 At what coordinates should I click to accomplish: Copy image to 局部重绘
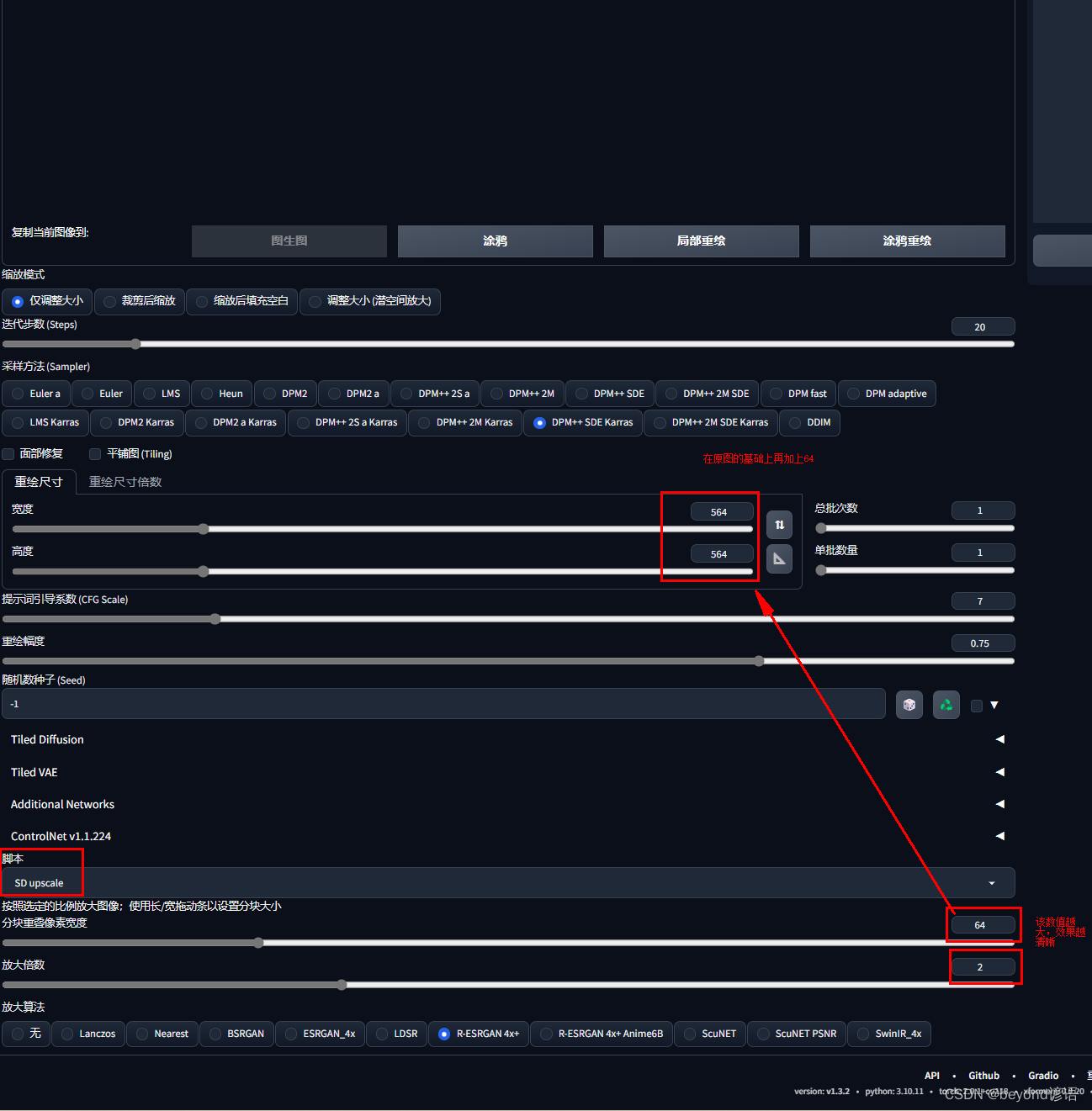702,241
